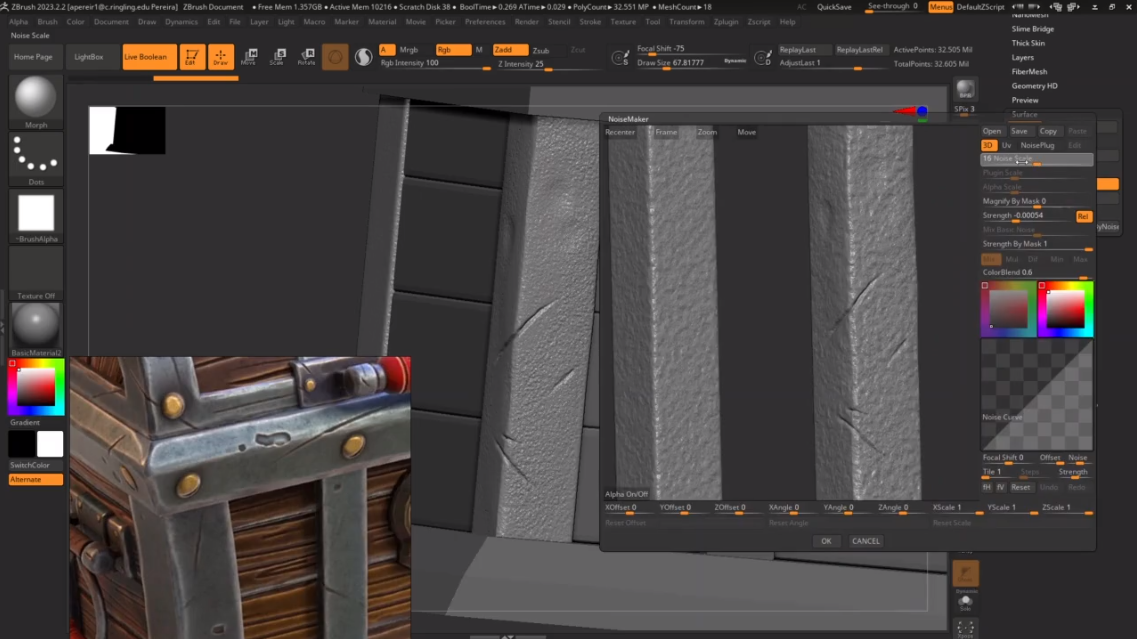Toggle Edit mode in top shelf

coord(191,57)
